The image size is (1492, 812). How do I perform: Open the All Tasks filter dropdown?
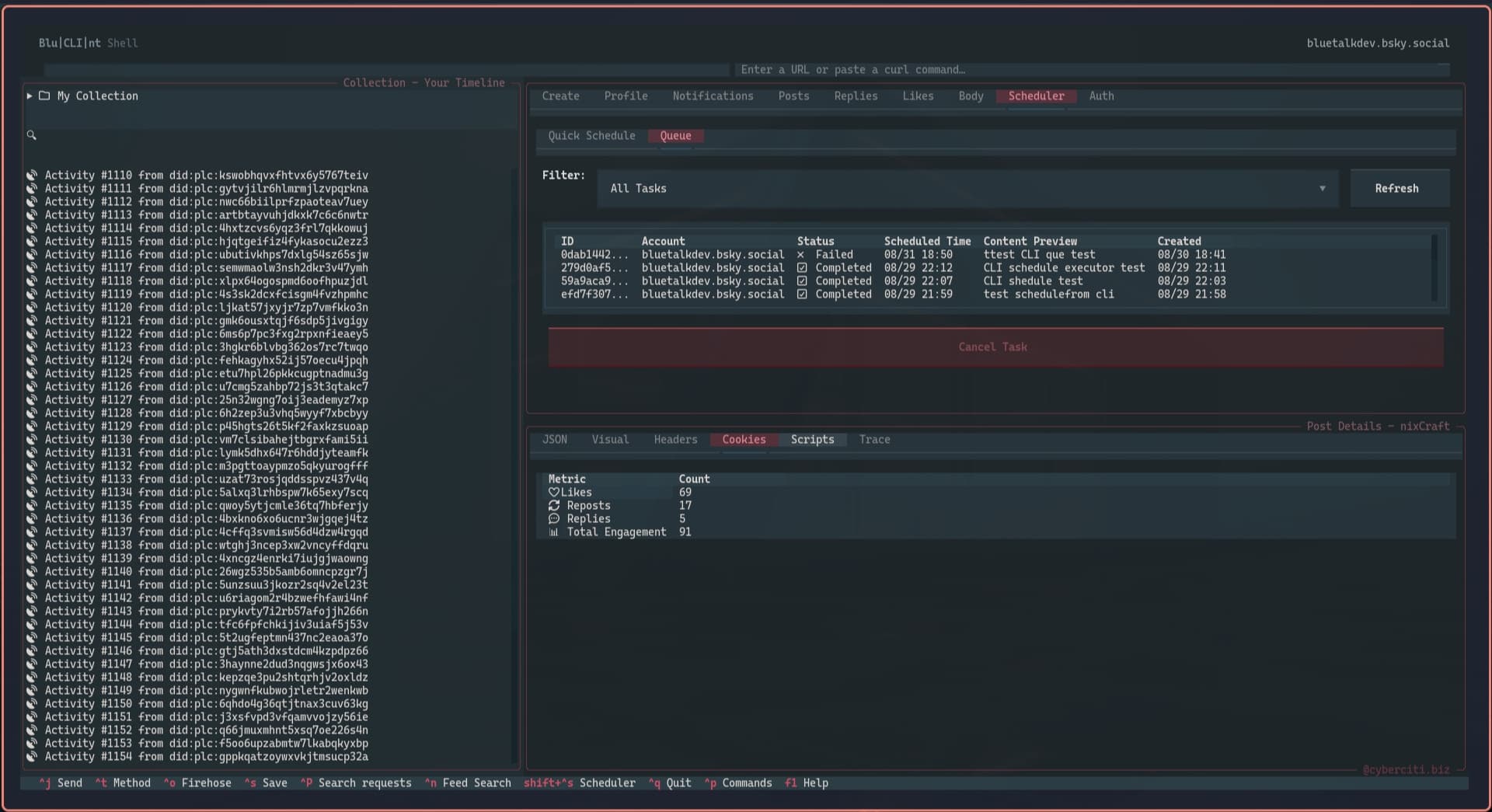pyautogui.click(x=967, y=189)
